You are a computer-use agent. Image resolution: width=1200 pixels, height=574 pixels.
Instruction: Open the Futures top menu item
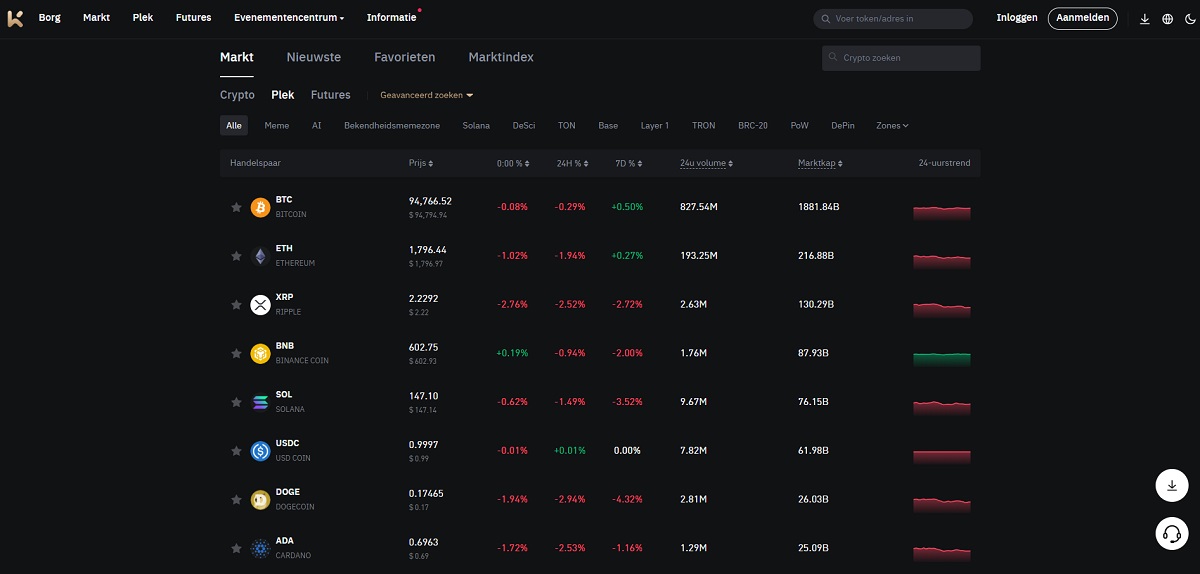click(x=193, y=18)
